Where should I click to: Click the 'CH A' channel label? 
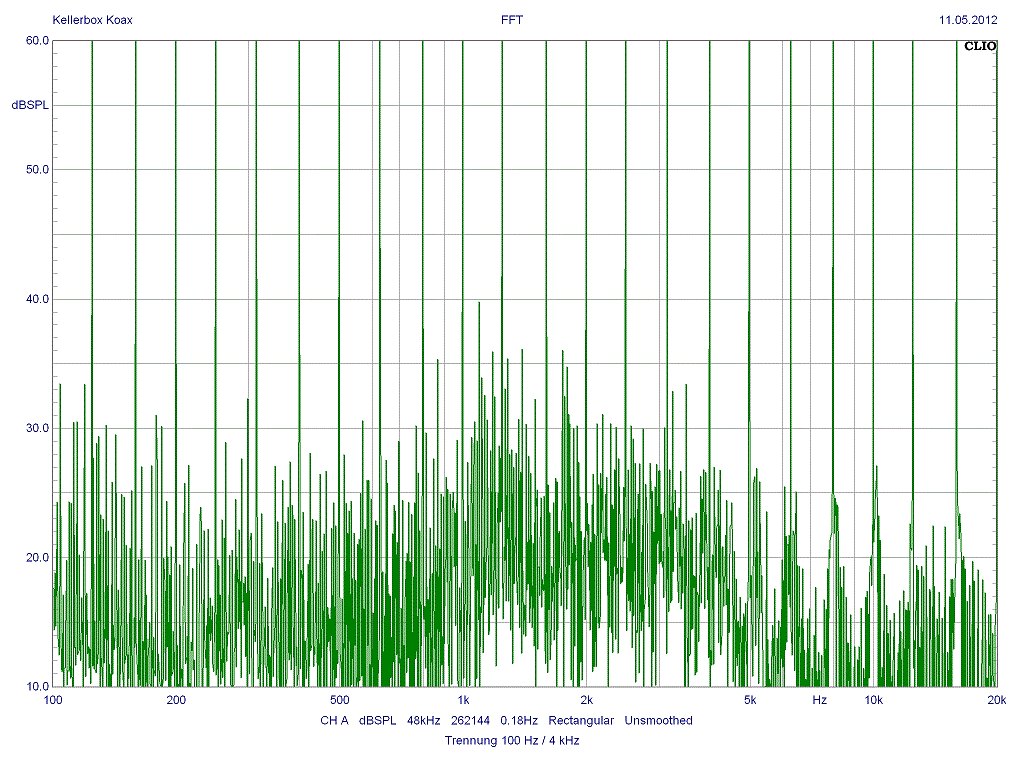pos(334,720)
